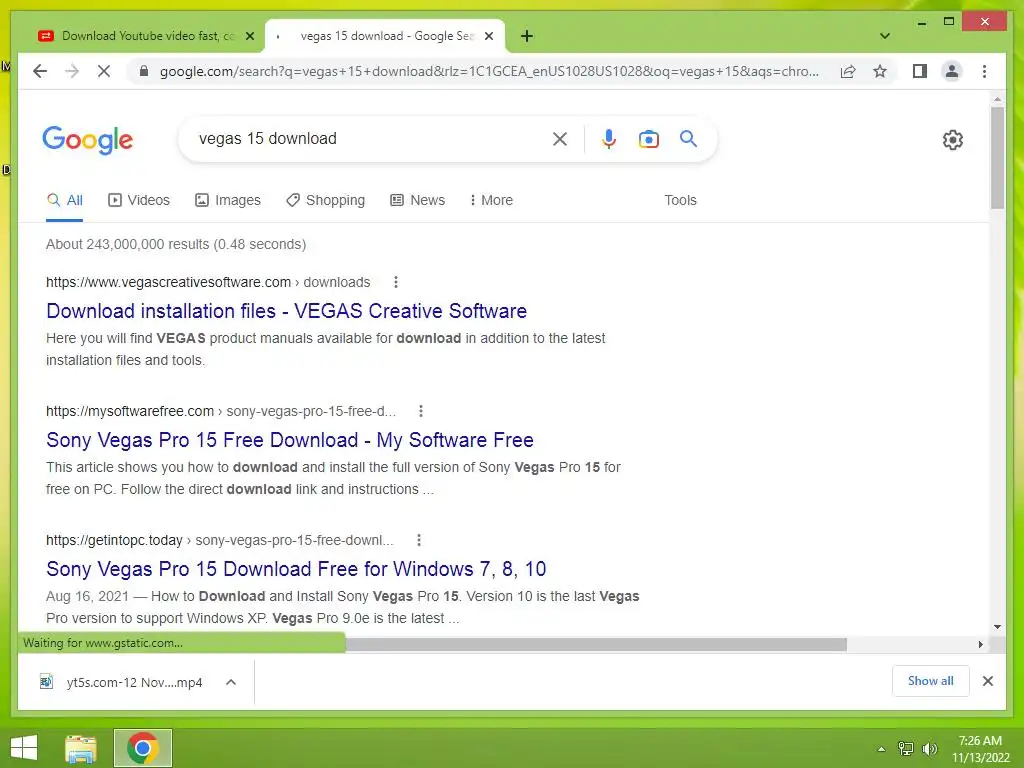
Task: Open the Windows Start menu
Action: tap(24, 748)
